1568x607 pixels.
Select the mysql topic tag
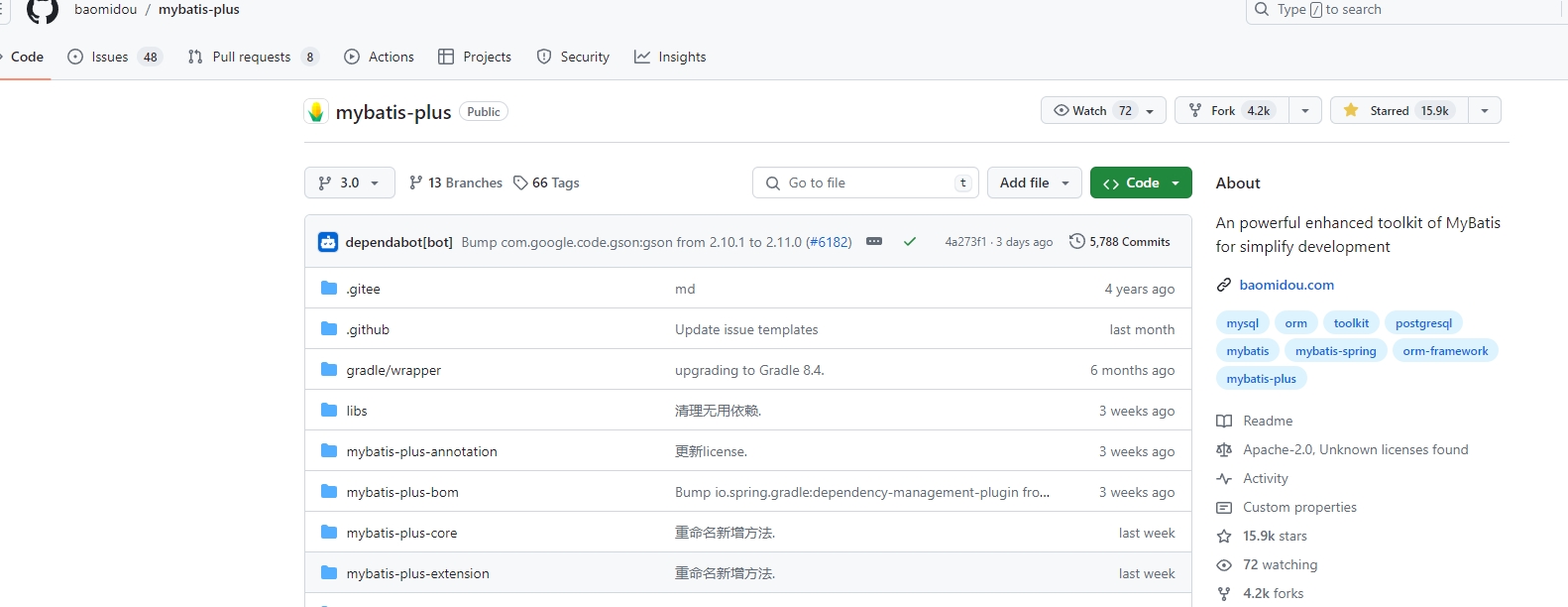point(1242,323)
